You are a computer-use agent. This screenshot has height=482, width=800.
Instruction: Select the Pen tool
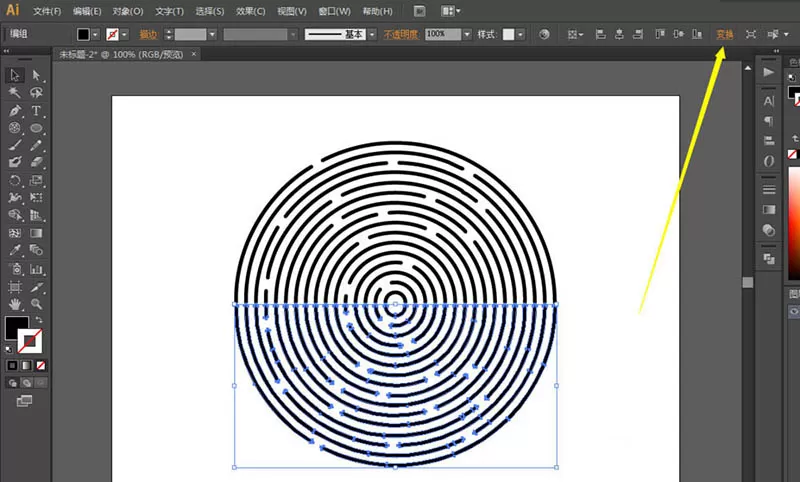(15, 110)
